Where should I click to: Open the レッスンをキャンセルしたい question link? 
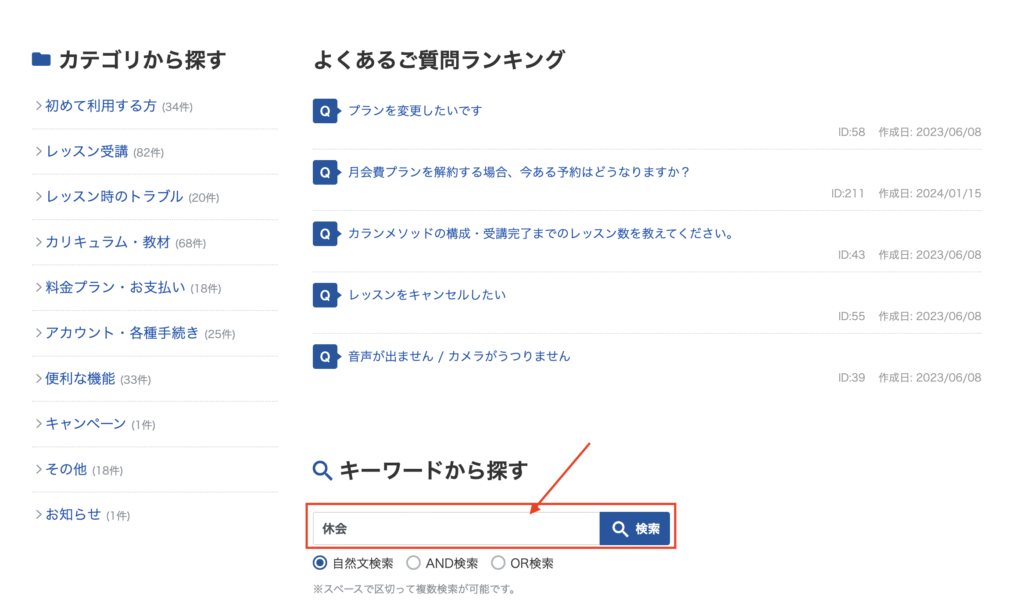(427, 295)
